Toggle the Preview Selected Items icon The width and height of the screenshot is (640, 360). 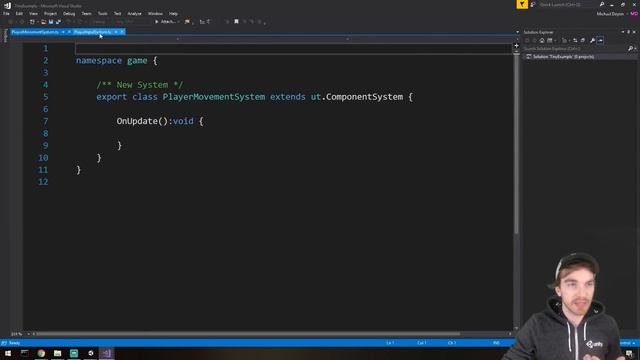(600, 40)
